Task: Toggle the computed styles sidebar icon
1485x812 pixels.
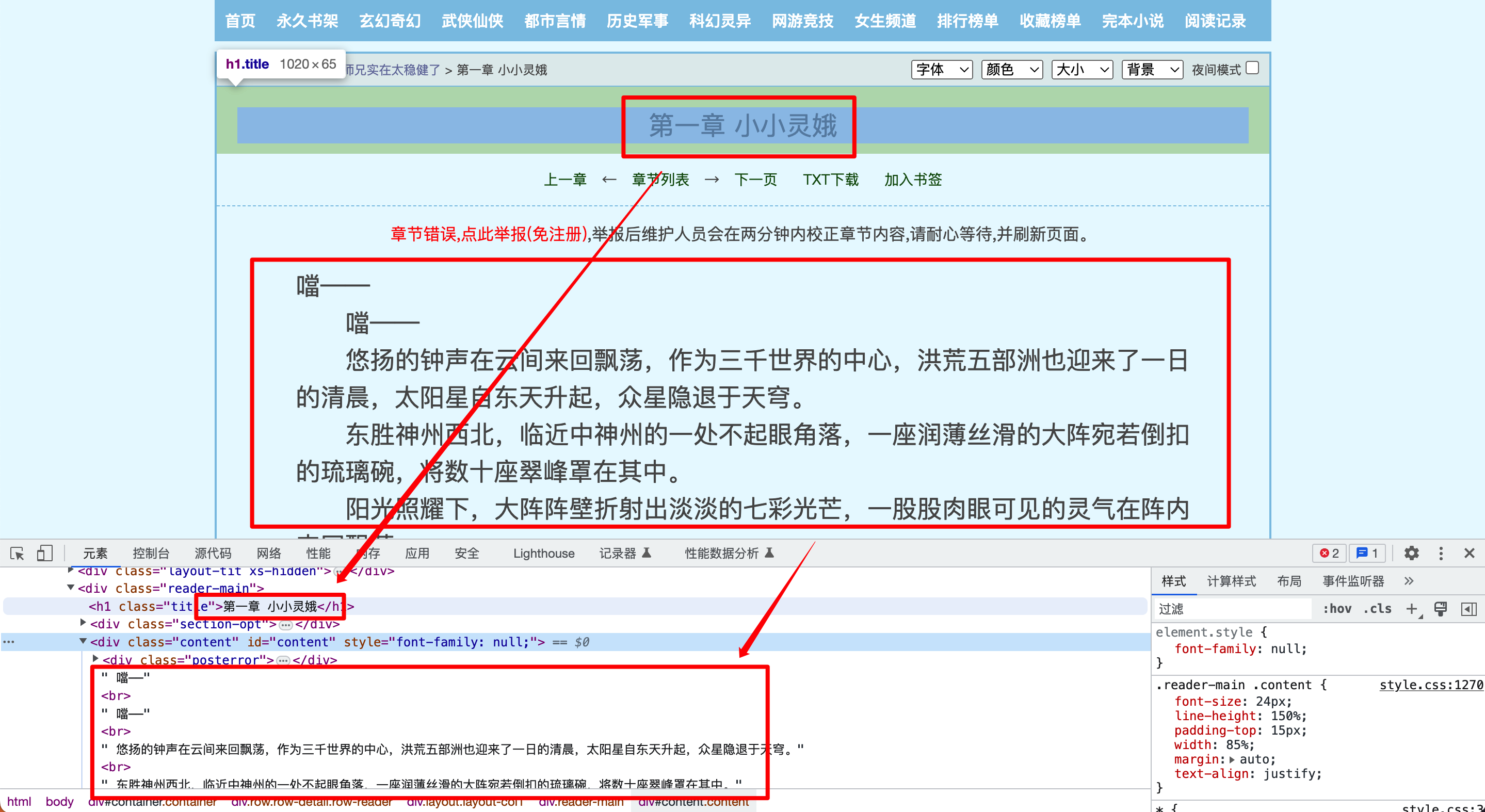Action: pyautogui.click(x=1469, y=609)
